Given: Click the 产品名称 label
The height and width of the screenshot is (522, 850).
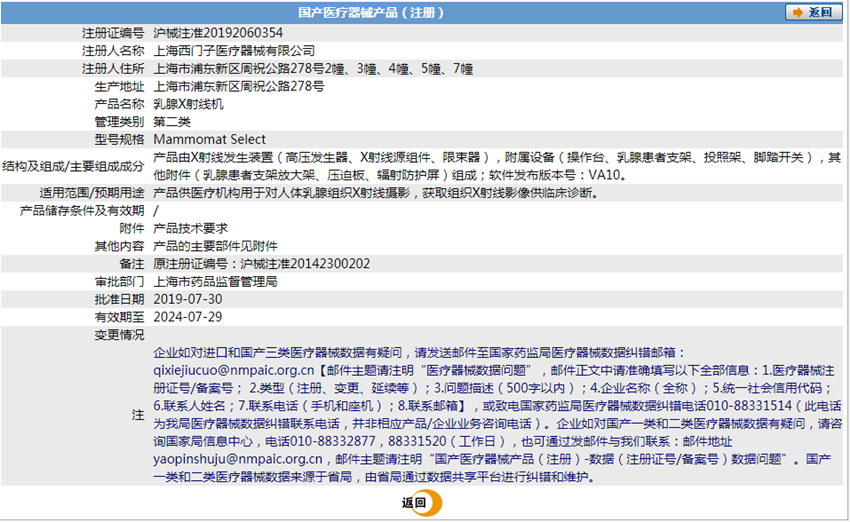Looking at the screenshot, I should (x=119, y=104).
